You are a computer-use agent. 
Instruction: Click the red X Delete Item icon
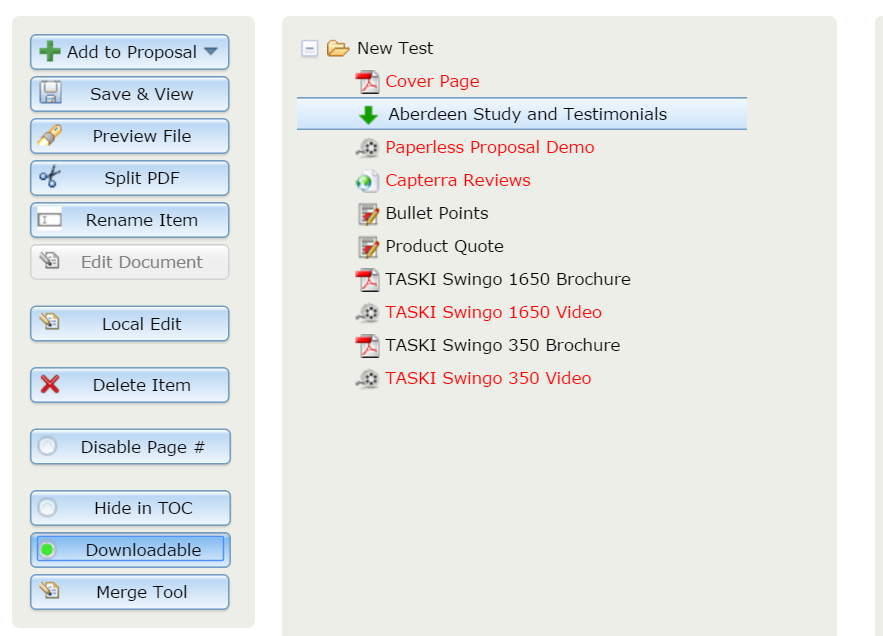[50, 385]
